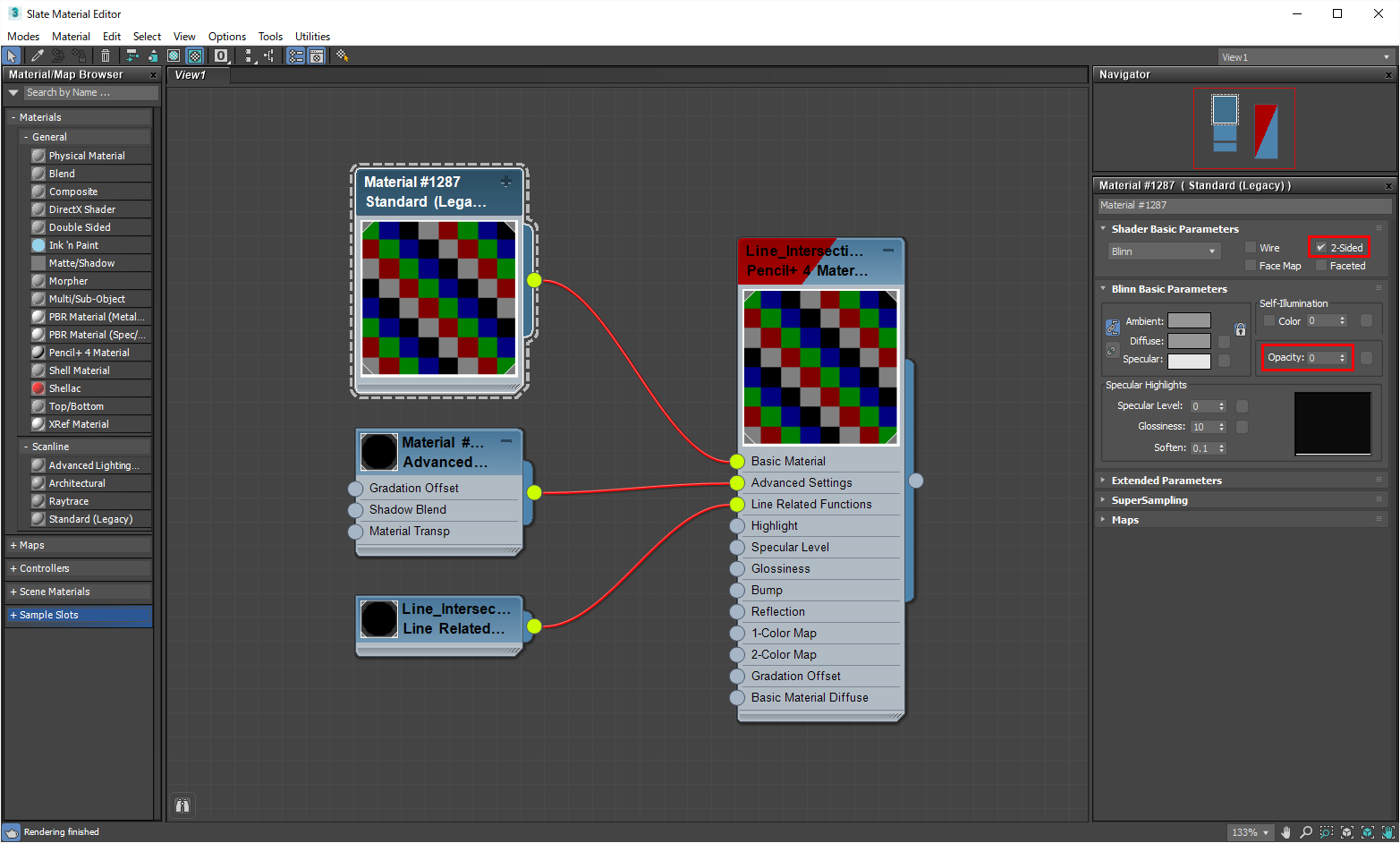Select the View1 tab

point(199,75)
